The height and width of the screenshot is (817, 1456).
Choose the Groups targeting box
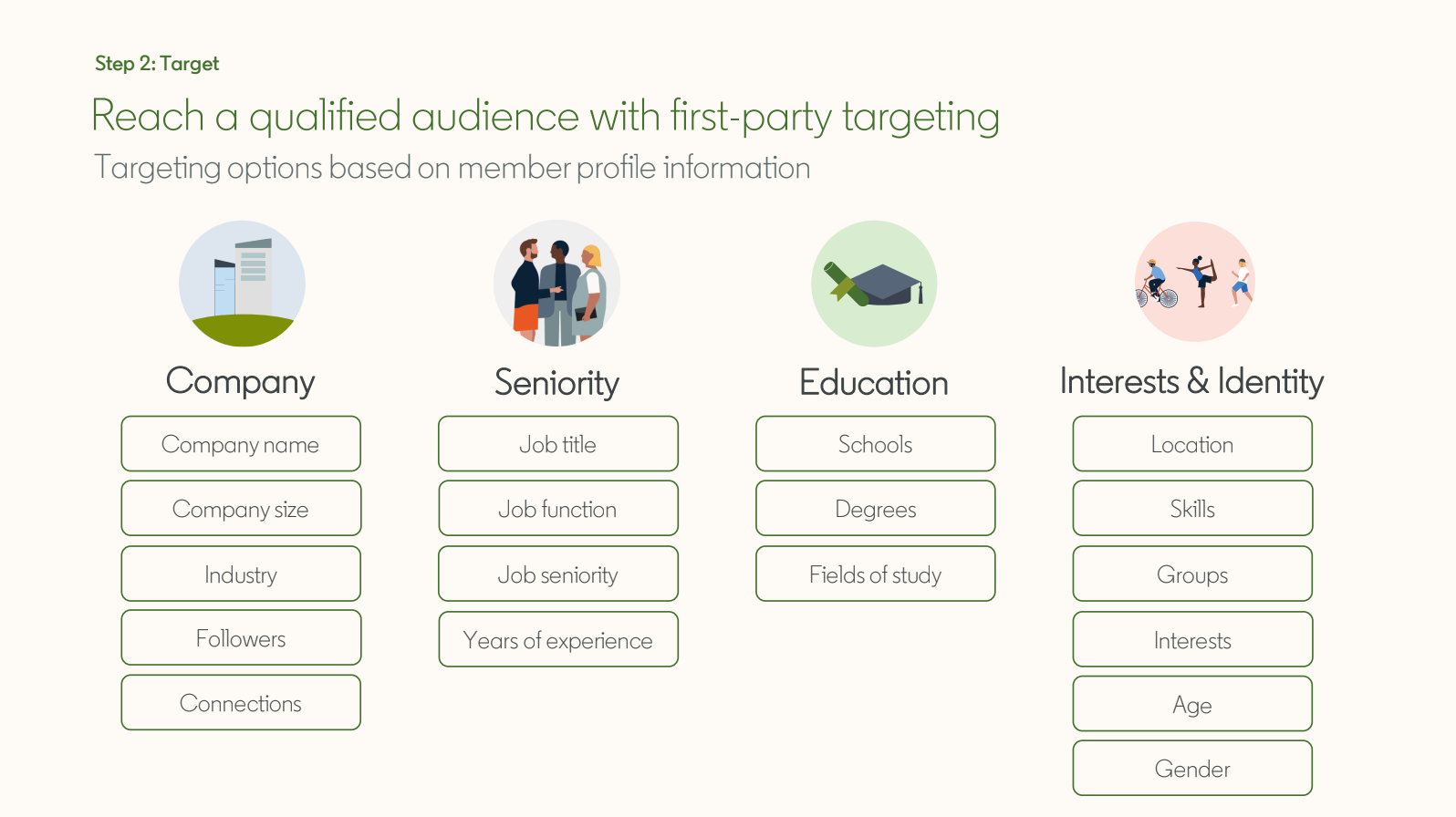click(x=1191, y=574)
